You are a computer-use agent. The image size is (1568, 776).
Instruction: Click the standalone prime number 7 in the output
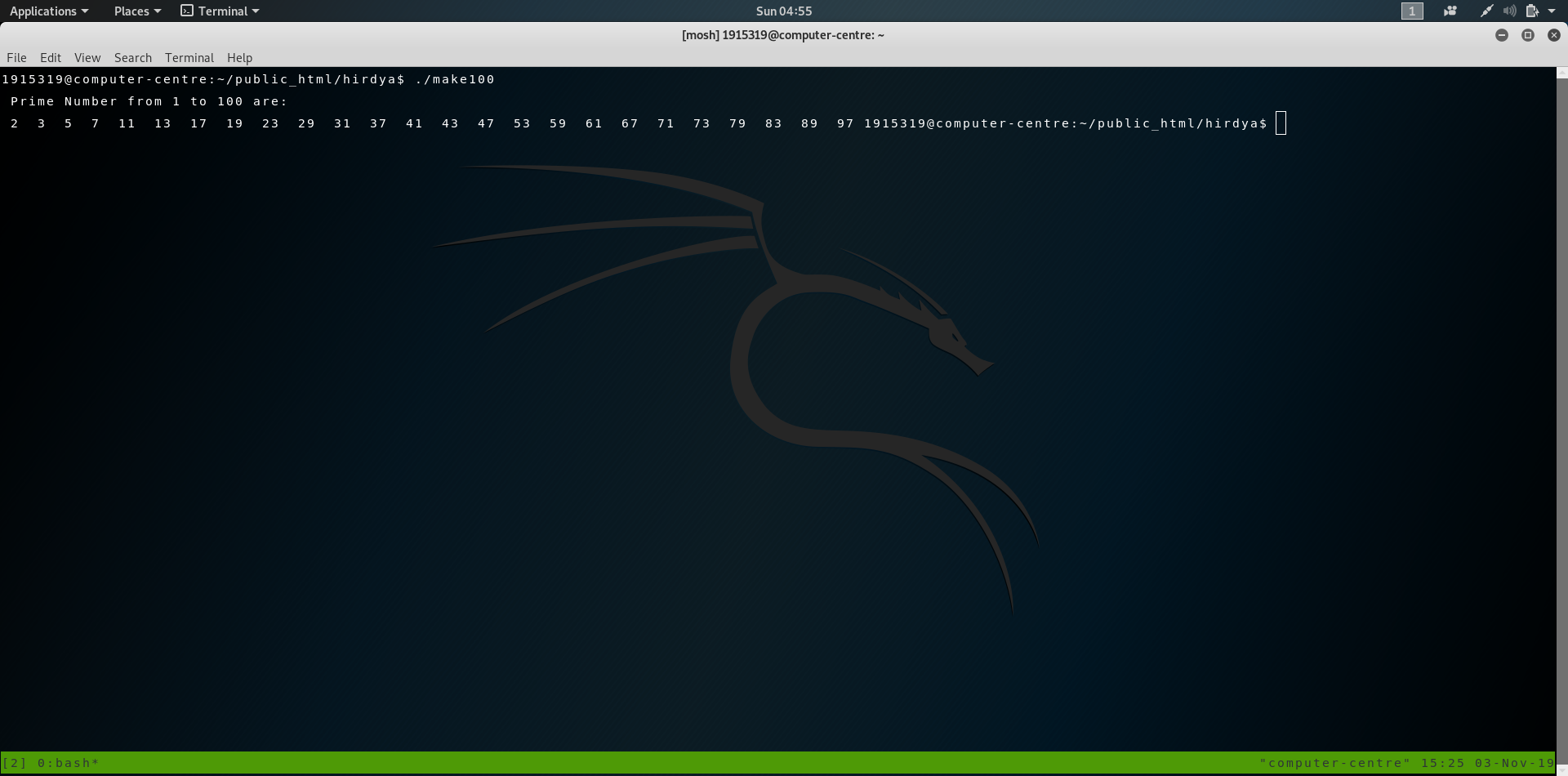pos(96,123)
